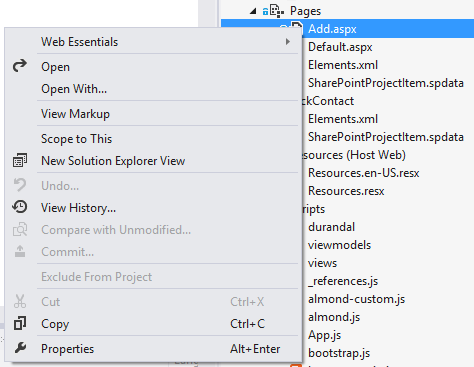The image size is (474, 367).
Task: Click the Open arrow icon
Action: pos(20,66)
